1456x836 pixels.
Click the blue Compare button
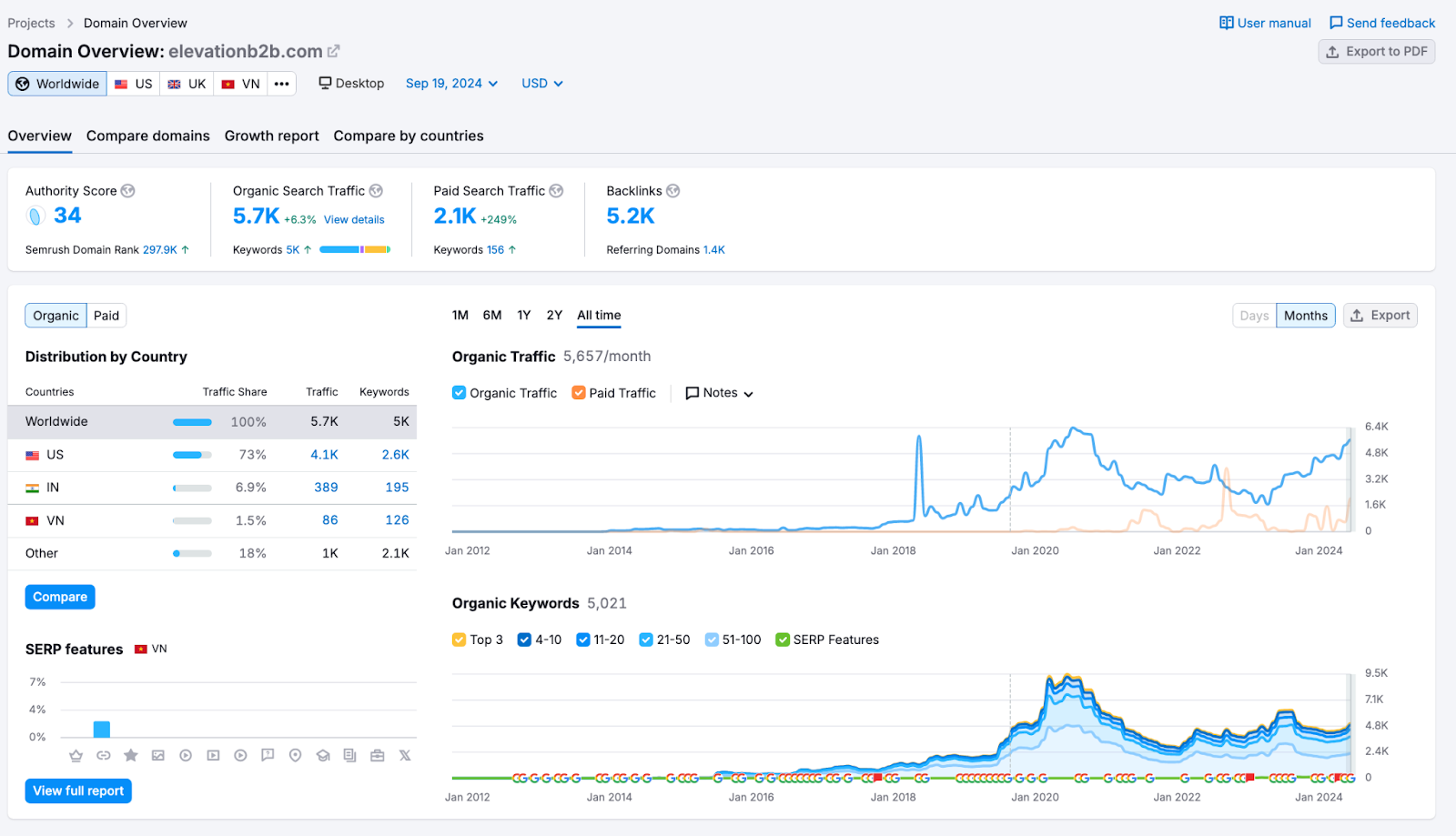(60, 597)
